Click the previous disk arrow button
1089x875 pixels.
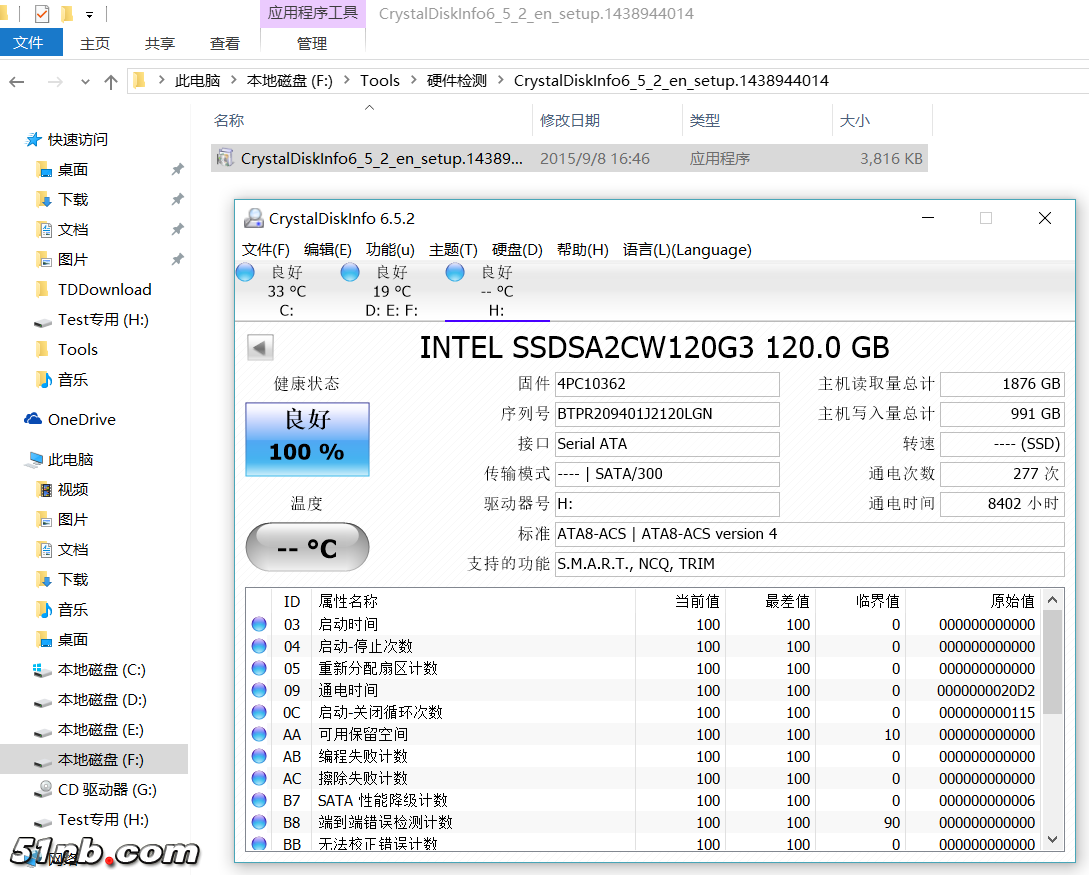260,348
